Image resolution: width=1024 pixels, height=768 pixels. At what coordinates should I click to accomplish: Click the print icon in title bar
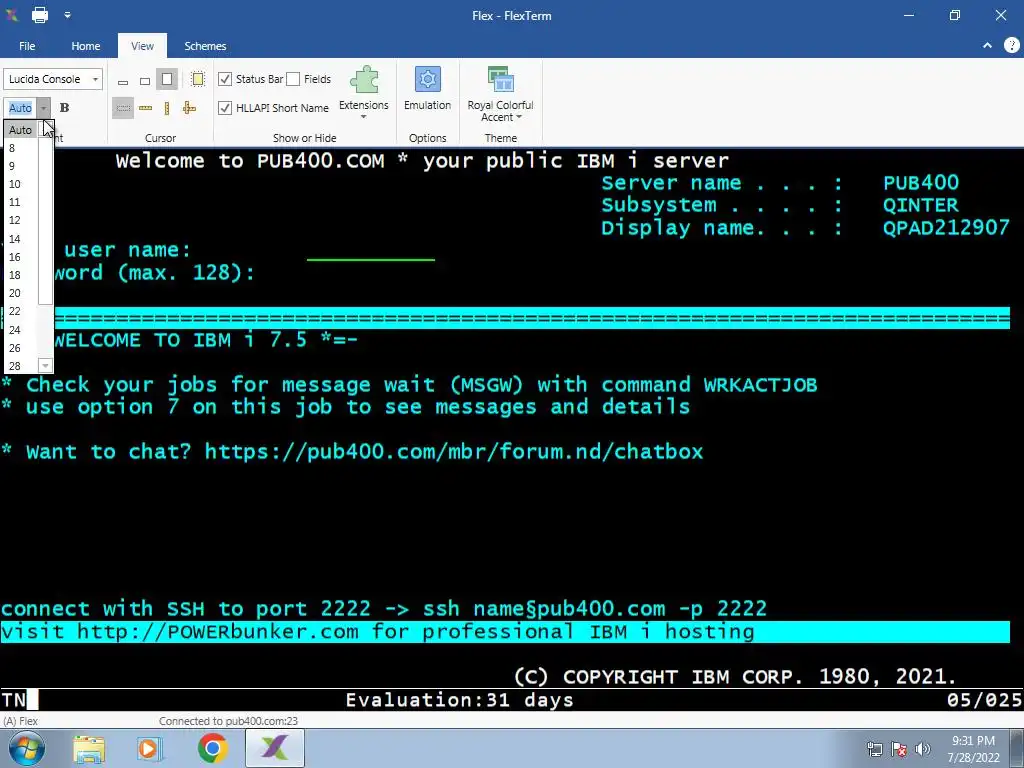40,15
